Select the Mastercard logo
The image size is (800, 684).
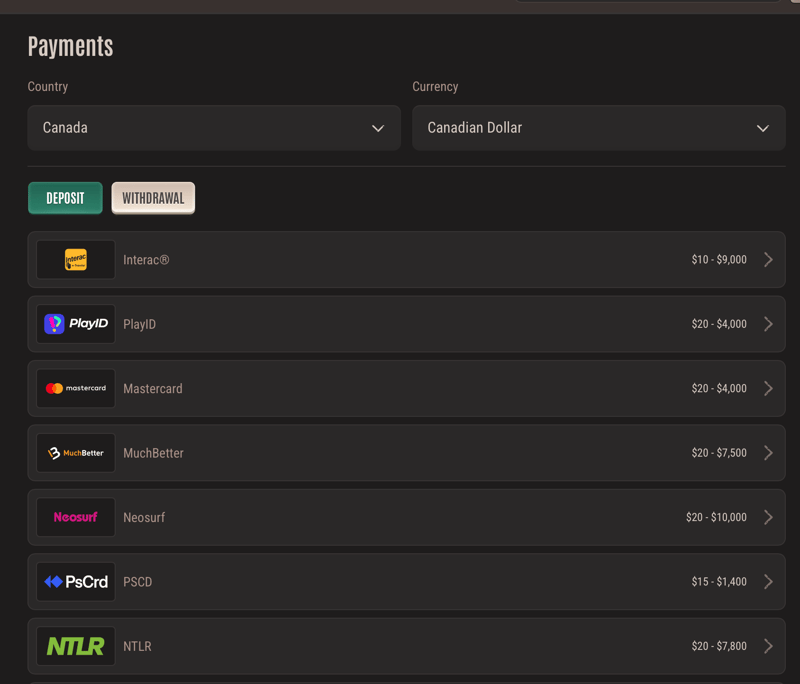click(x=76, y=388)
